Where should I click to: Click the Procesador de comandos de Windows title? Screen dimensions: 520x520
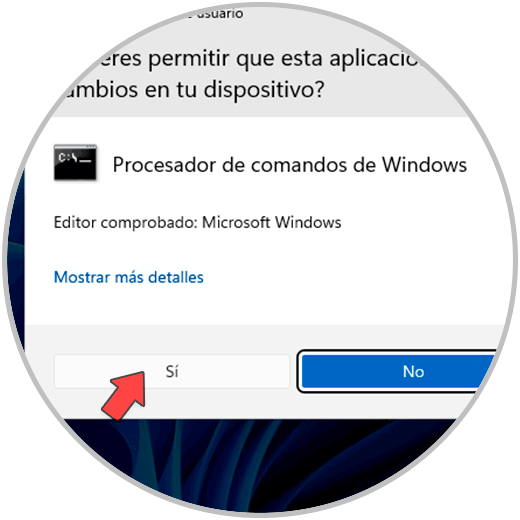coord(290,165)
